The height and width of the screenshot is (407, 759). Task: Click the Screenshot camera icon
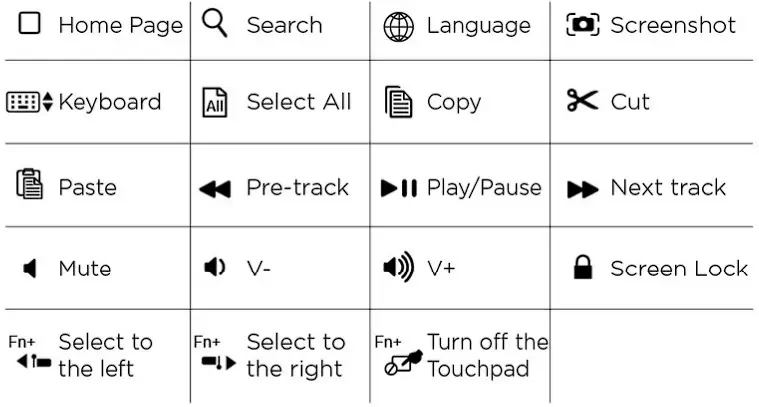pyautogui.click(x=582, y=24)
